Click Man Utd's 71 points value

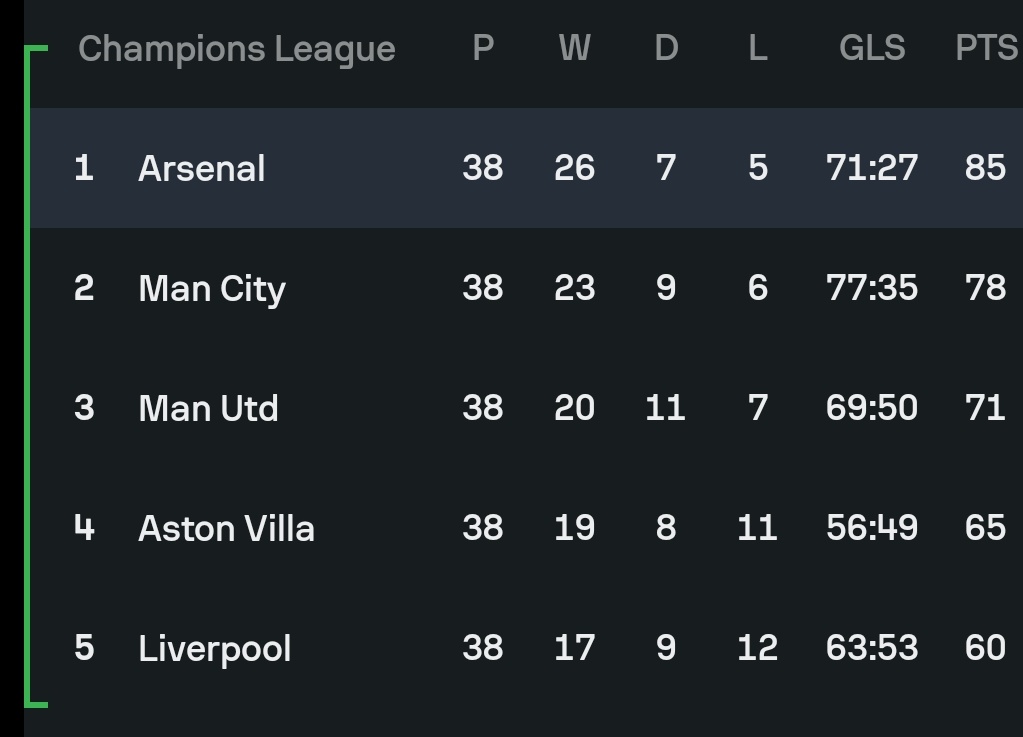(985, 408)
